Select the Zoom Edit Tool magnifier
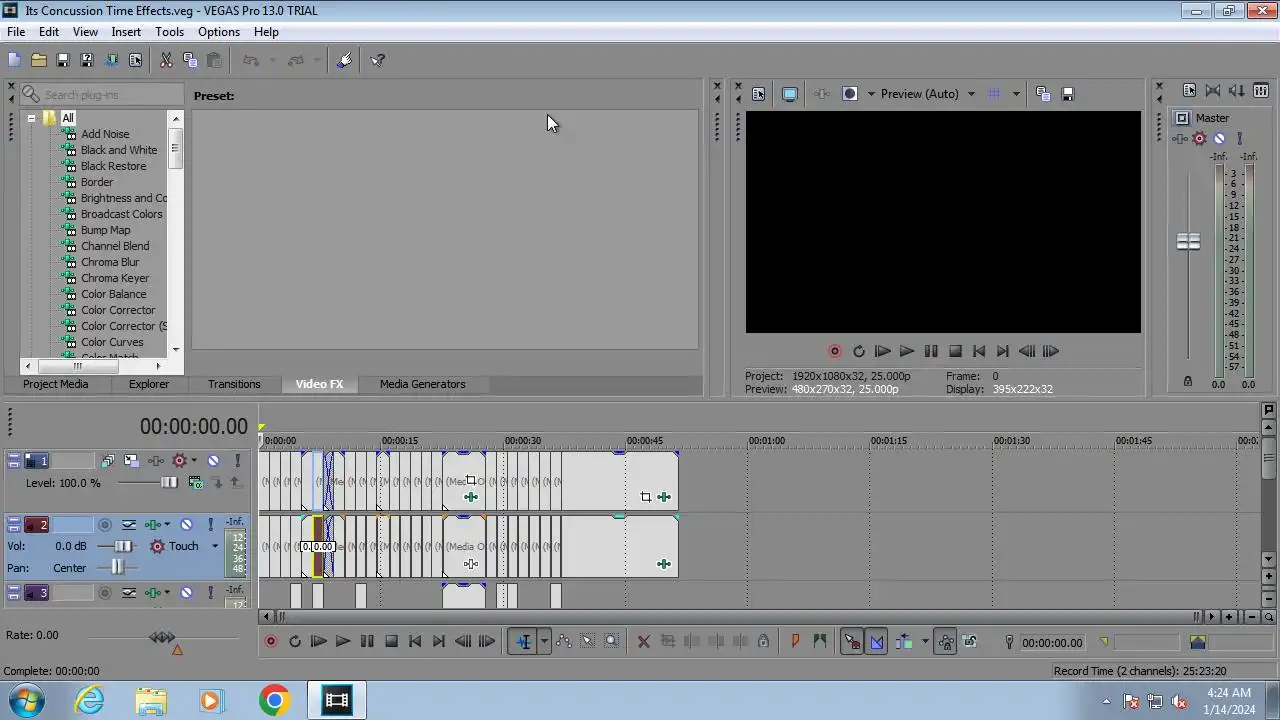Image resolution: width=1280 pixels, height=720 pixels. pos(612,642)
